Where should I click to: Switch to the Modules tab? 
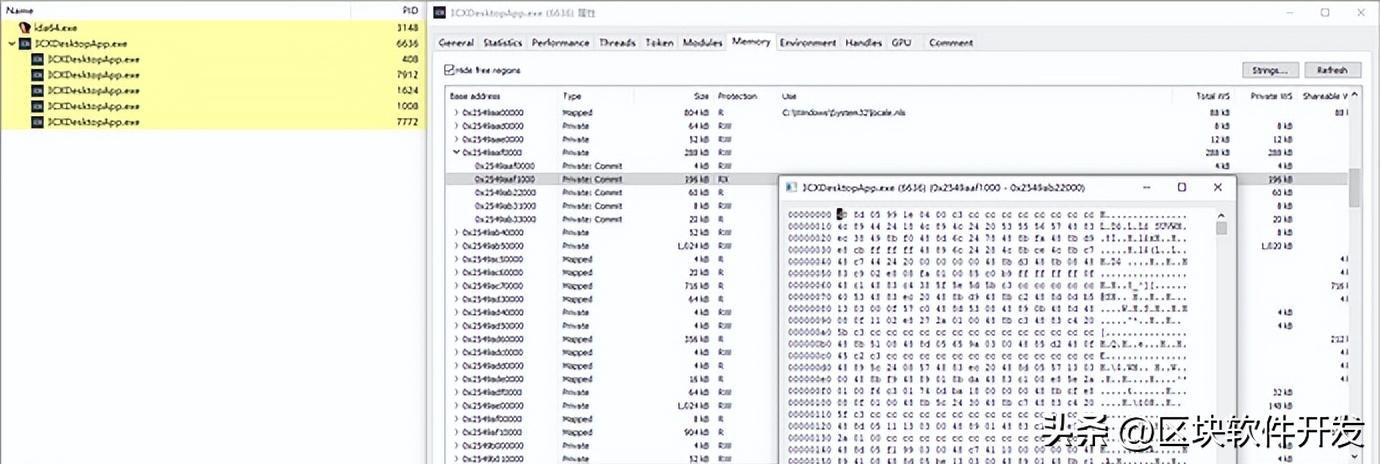coord(702,43)
